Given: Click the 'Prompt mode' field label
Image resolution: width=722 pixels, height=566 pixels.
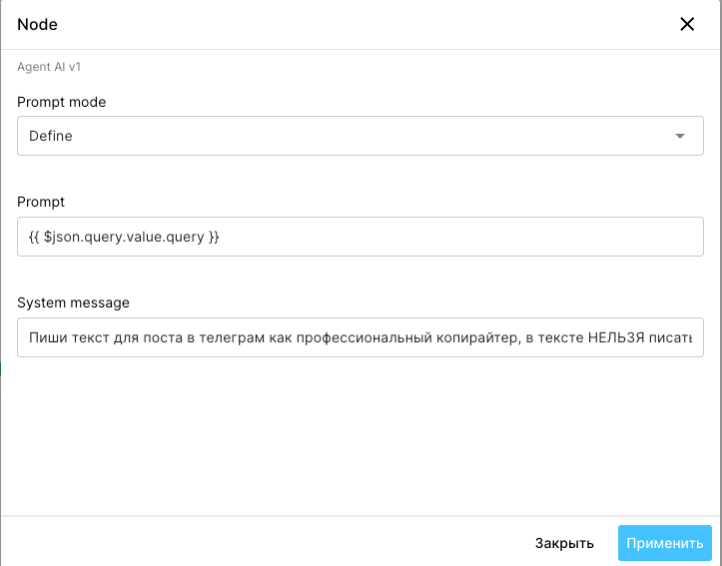Looking at the screenshot, I should coord(61,102).
